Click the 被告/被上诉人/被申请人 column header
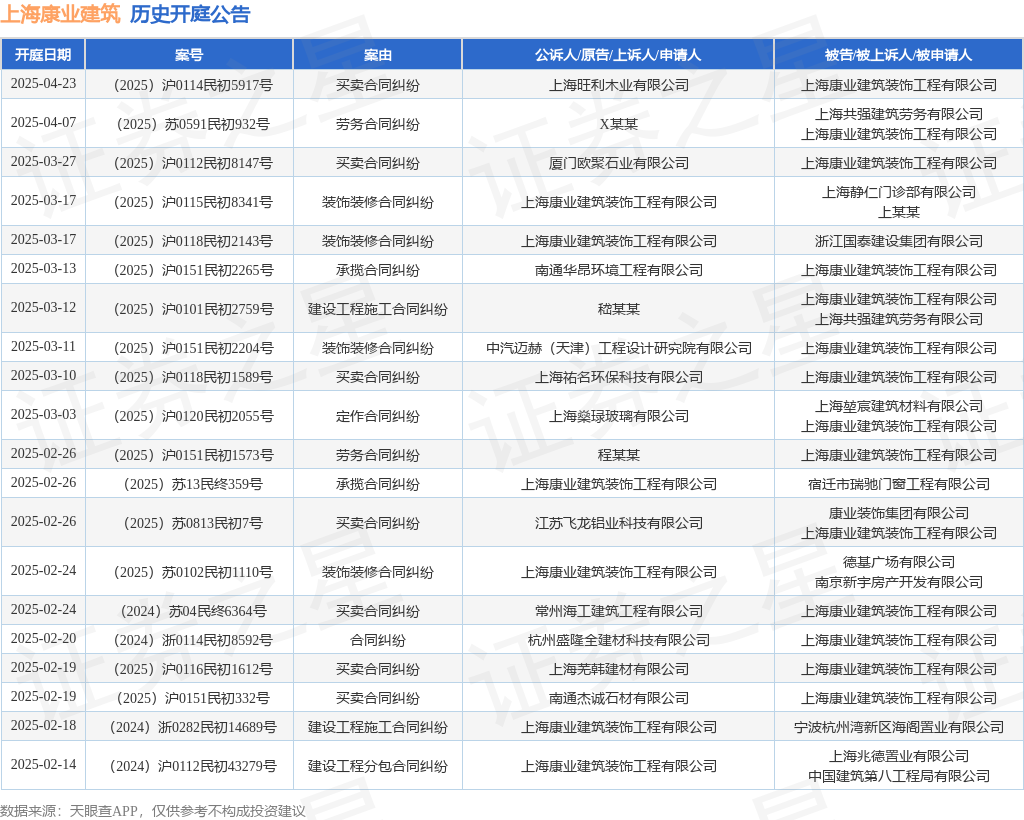 tap(899, 55)
